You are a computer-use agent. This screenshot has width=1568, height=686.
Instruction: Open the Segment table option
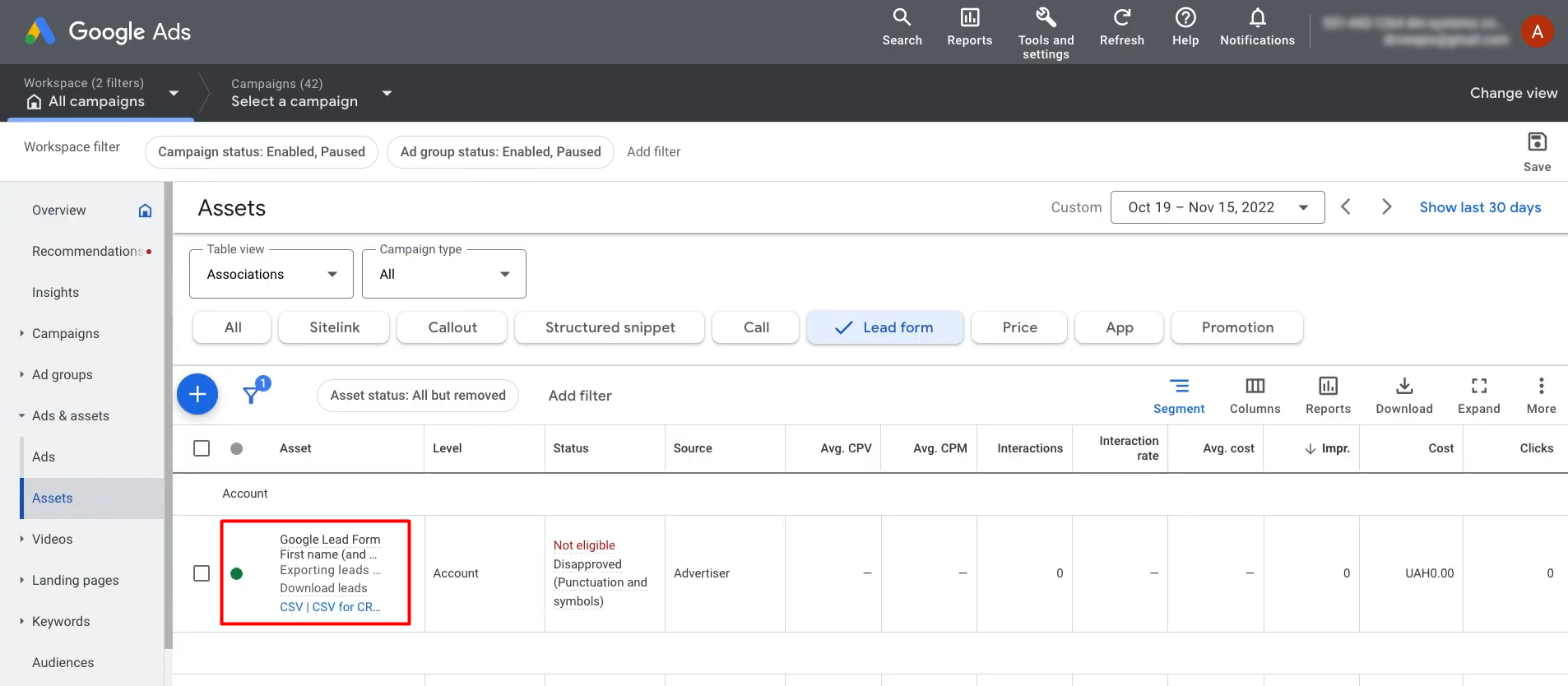pyautogui.click(x=1178, y=395)
